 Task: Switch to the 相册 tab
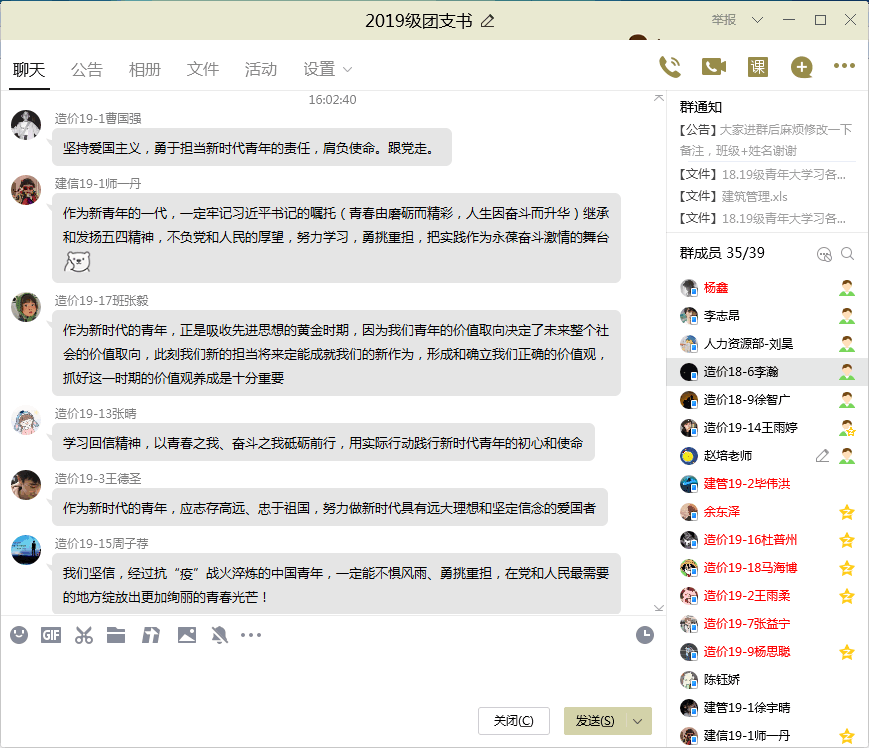pyautogui.click(x=145, y=70)
